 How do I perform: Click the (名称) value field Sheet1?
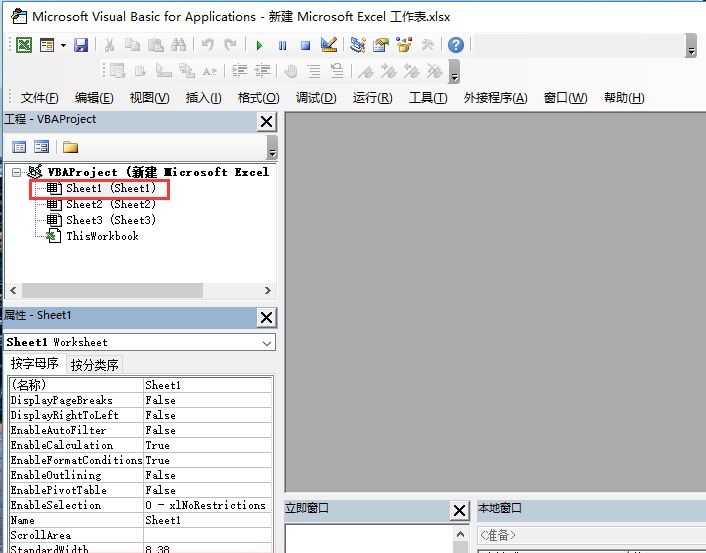click(x=208, y=385)
